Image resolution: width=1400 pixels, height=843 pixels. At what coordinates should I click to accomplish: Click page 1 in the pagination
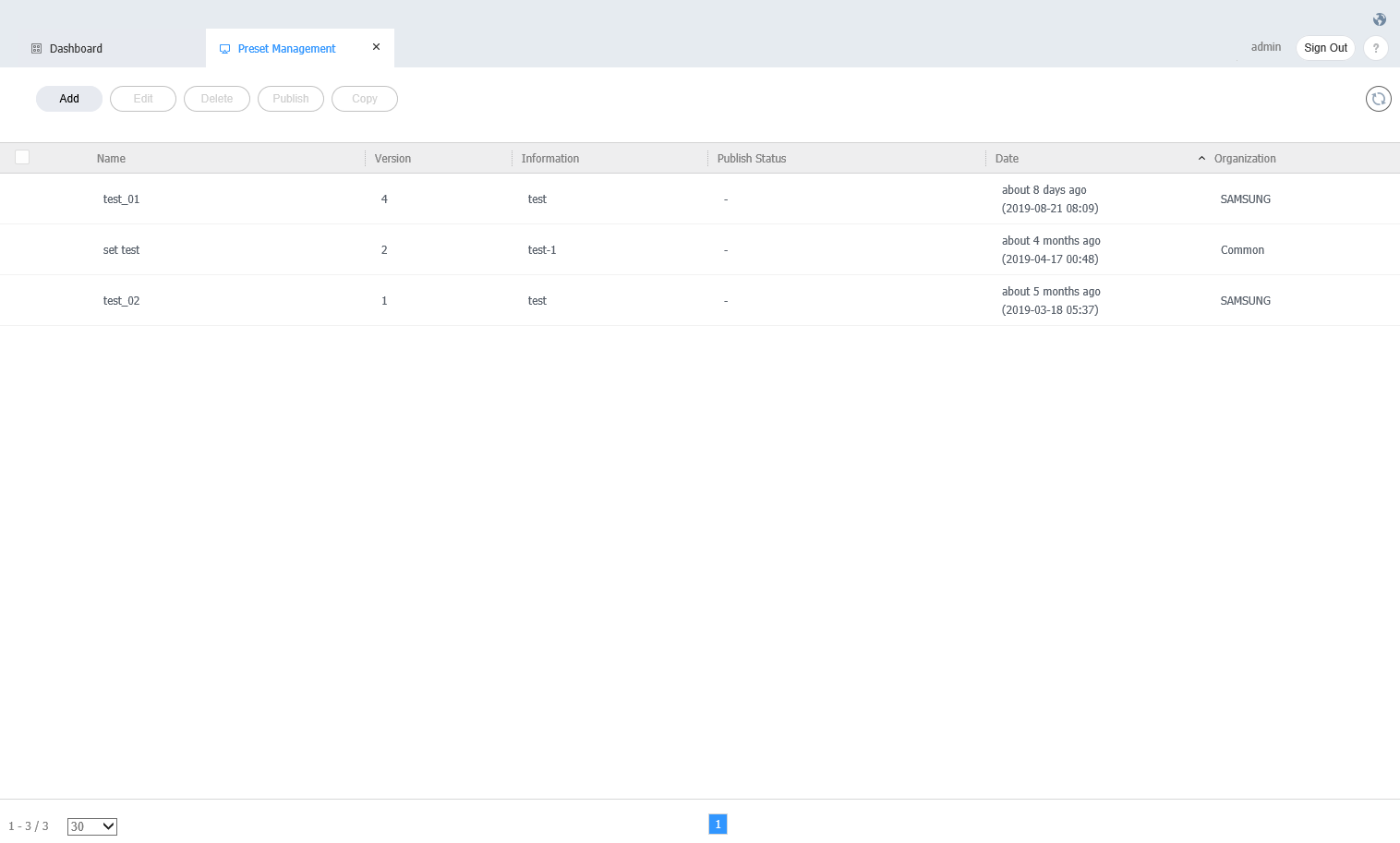[718, 824]
